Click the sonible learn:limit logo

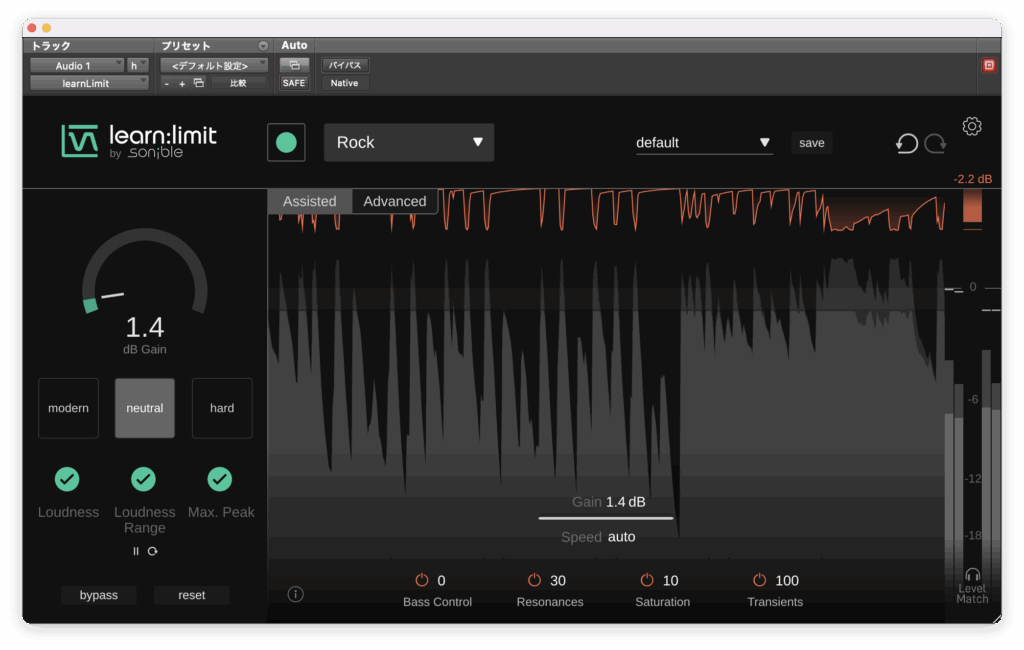tap(139, 141)
